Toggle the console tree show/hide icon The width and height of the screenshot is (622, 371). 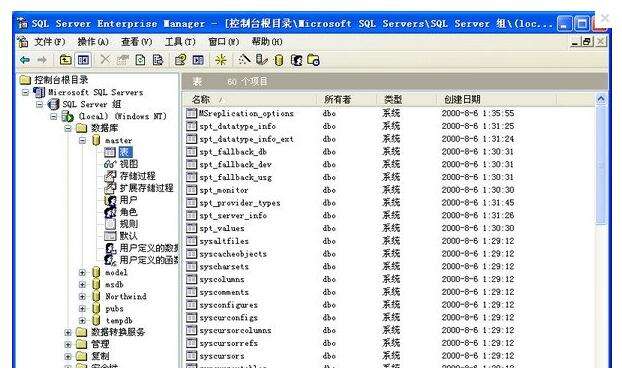(x=83, y=60)
